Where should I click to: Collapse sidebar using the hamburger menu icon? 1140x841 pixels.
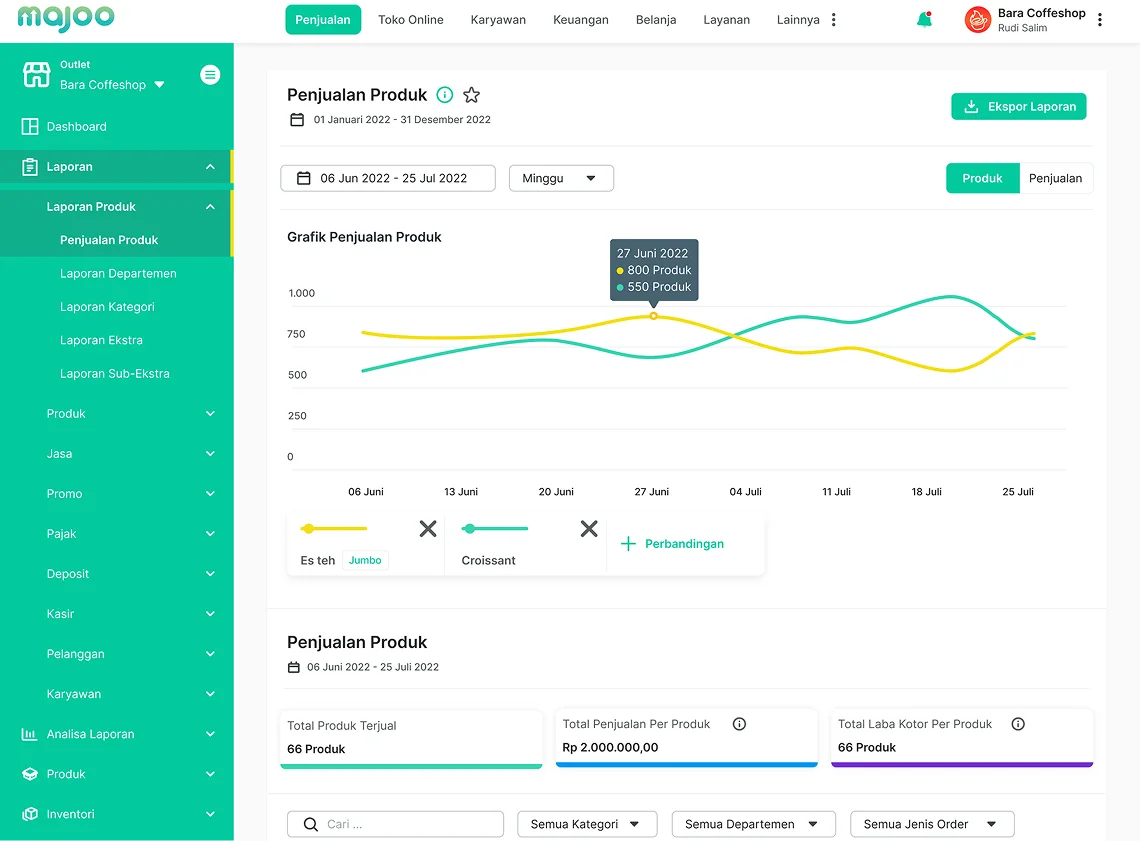pos(210,74)
